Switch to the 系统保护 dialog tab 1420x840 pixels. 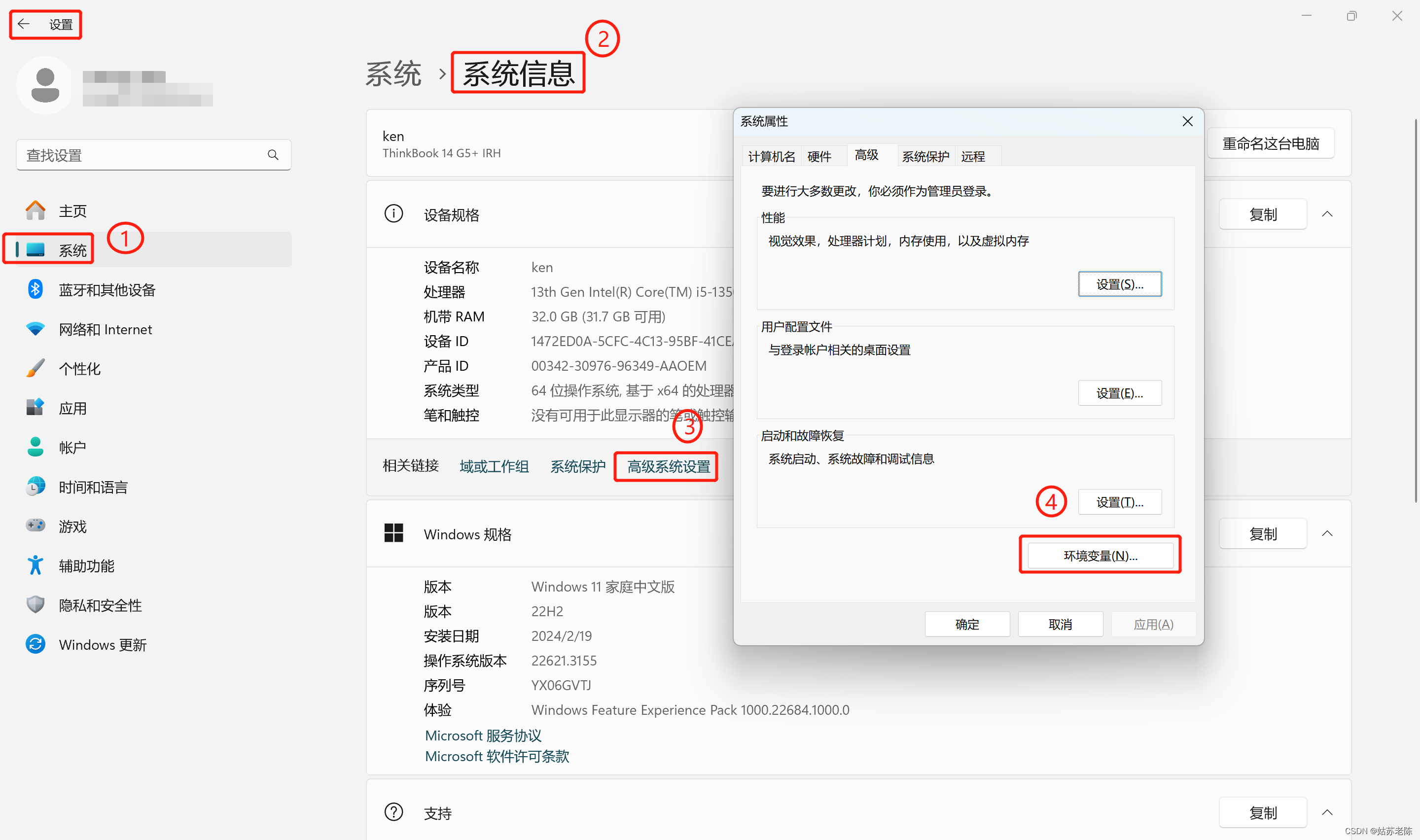point(925,157)
